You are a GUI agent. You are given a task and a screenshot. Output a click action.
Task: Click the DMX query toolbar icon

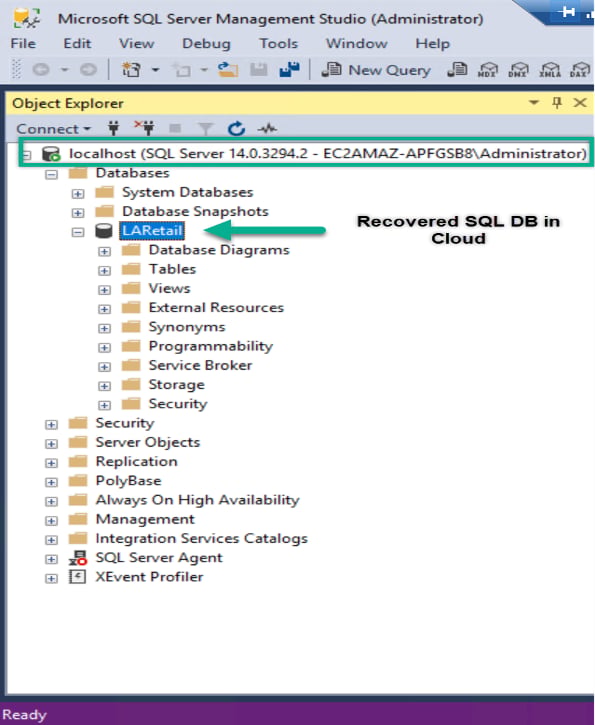pyautogui.click(x=518, y=70)
